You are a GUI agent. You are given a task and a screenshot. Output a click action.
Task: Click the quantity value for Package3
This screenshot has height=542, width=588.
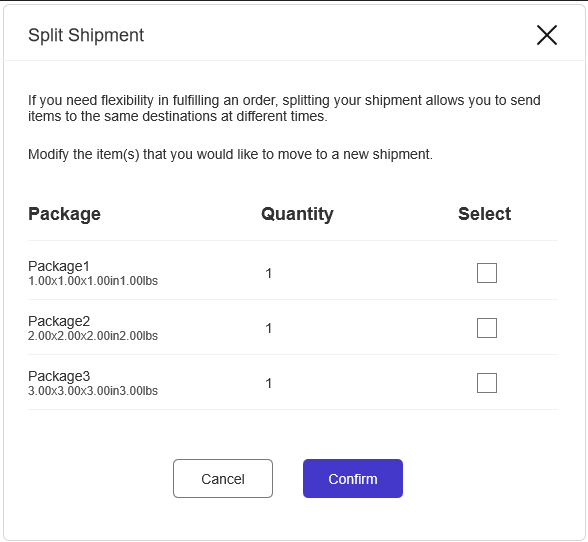tap(268, 383)
